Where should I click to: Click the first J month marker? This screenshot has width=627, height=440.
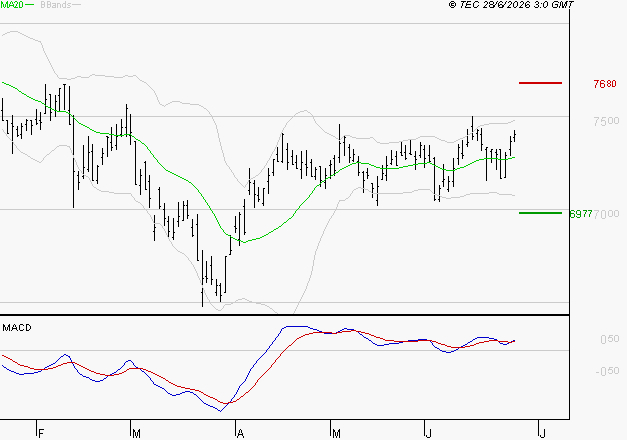(428, 433)
